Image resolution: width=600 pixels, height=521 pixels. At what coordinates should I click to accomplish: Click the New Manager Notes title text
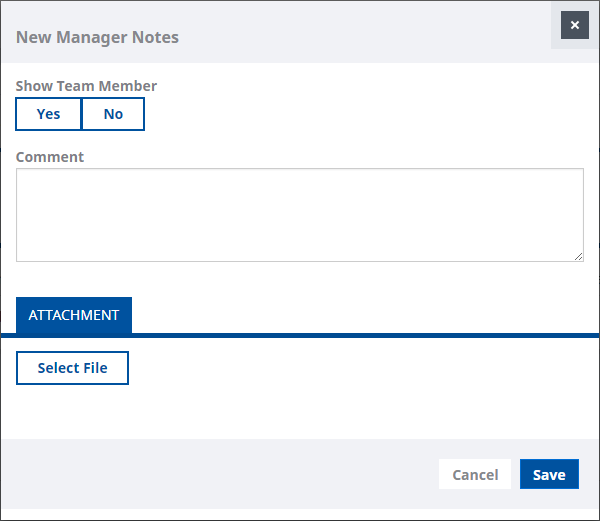tap(97, 38)
